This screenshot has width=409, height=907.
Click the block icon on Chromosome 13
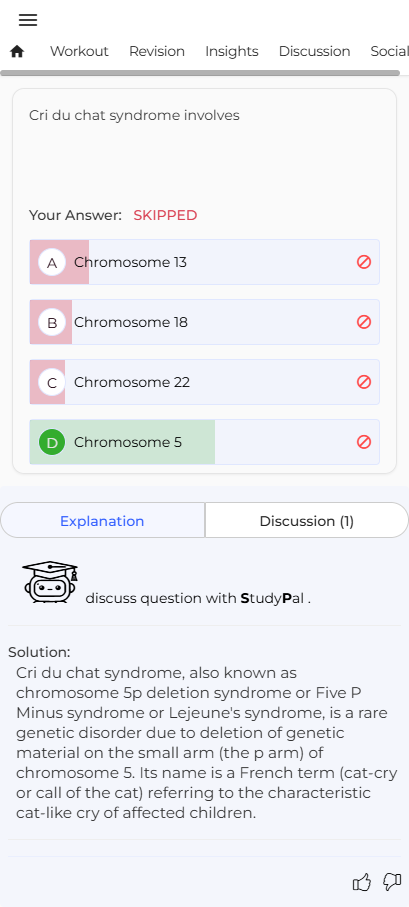pos(364,262)
